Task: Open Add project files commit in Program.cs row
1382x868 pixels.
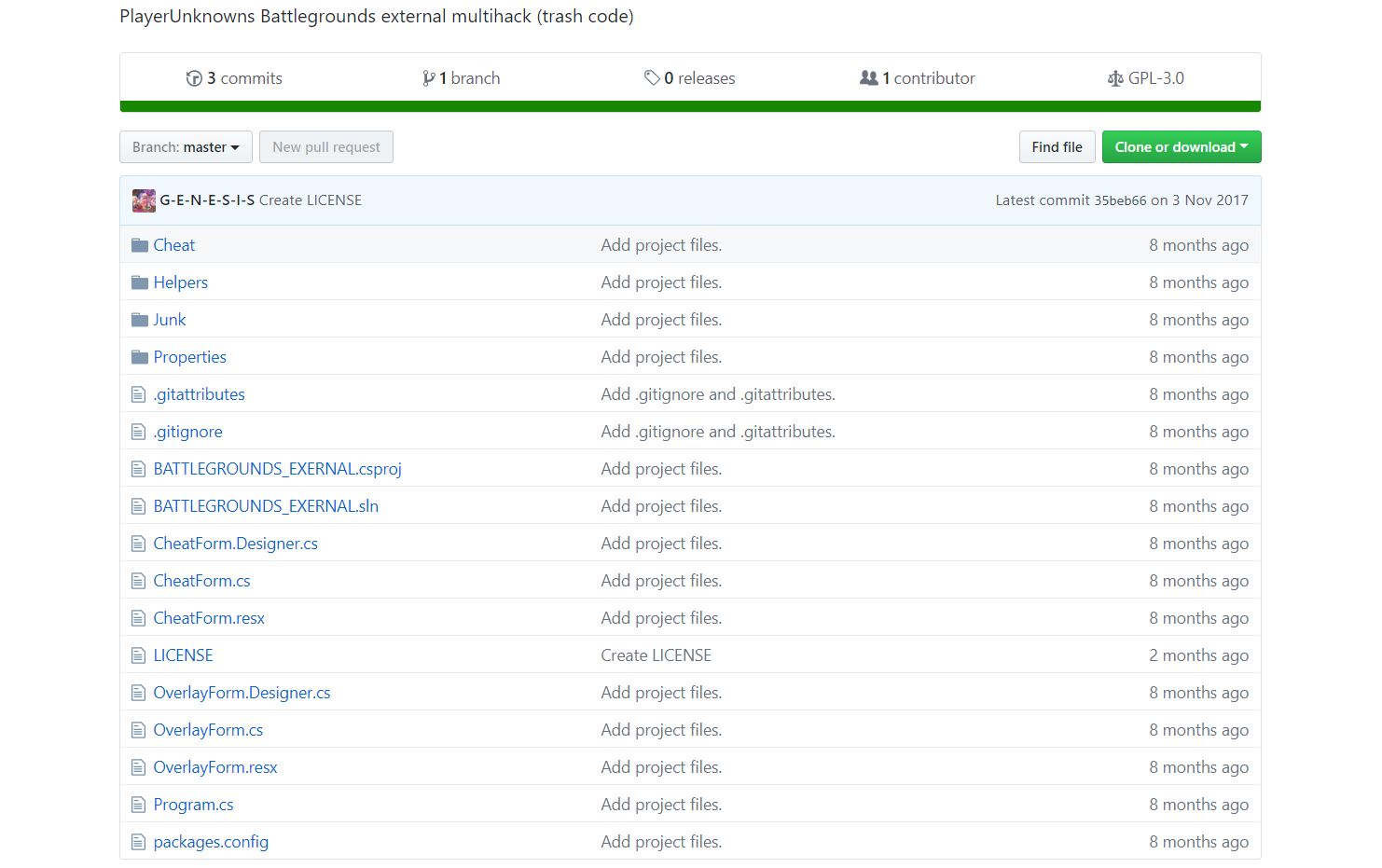Action: [661, 805]
